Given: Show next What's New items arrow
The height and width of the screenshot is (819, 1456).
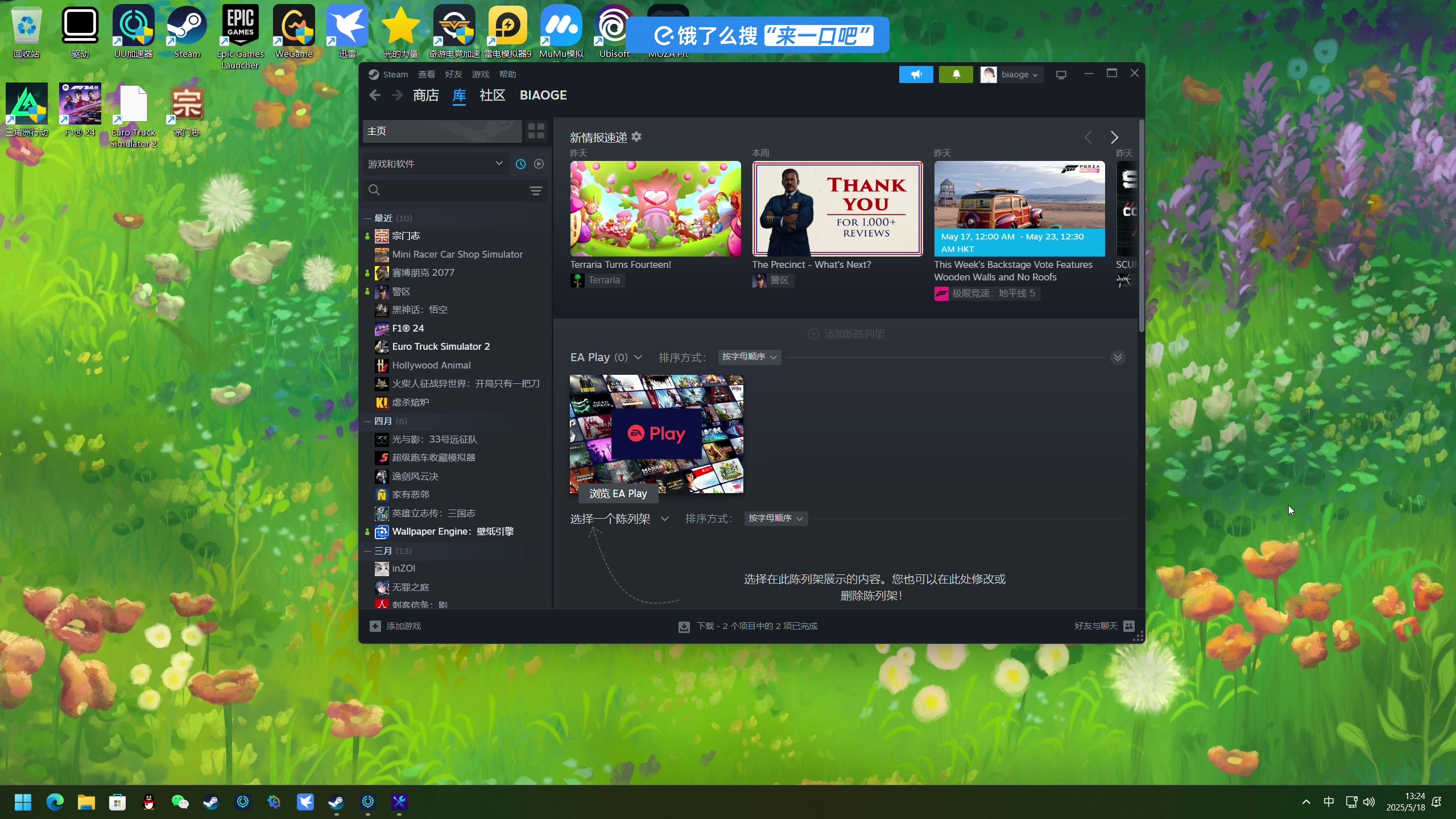Looking at the screenshot, I should pos(1114,137).
